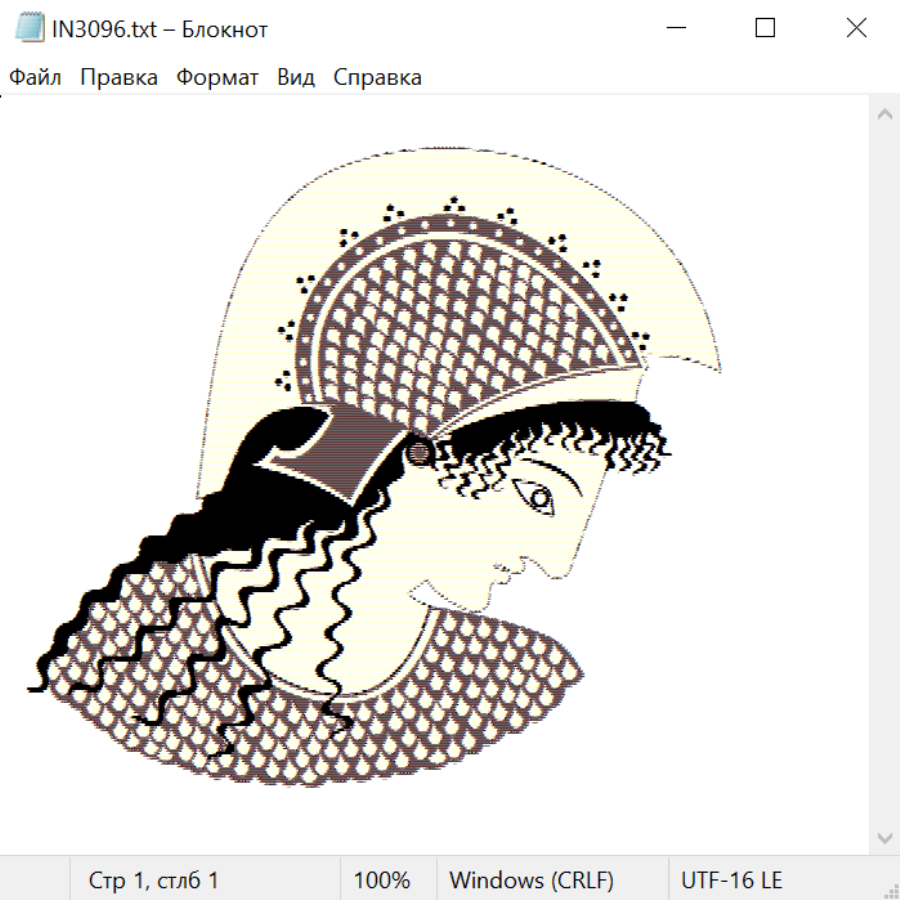Viewport: 900px width, 900px height.
Task: Expand the Формат menu
Action: click(x=217, y=78)
